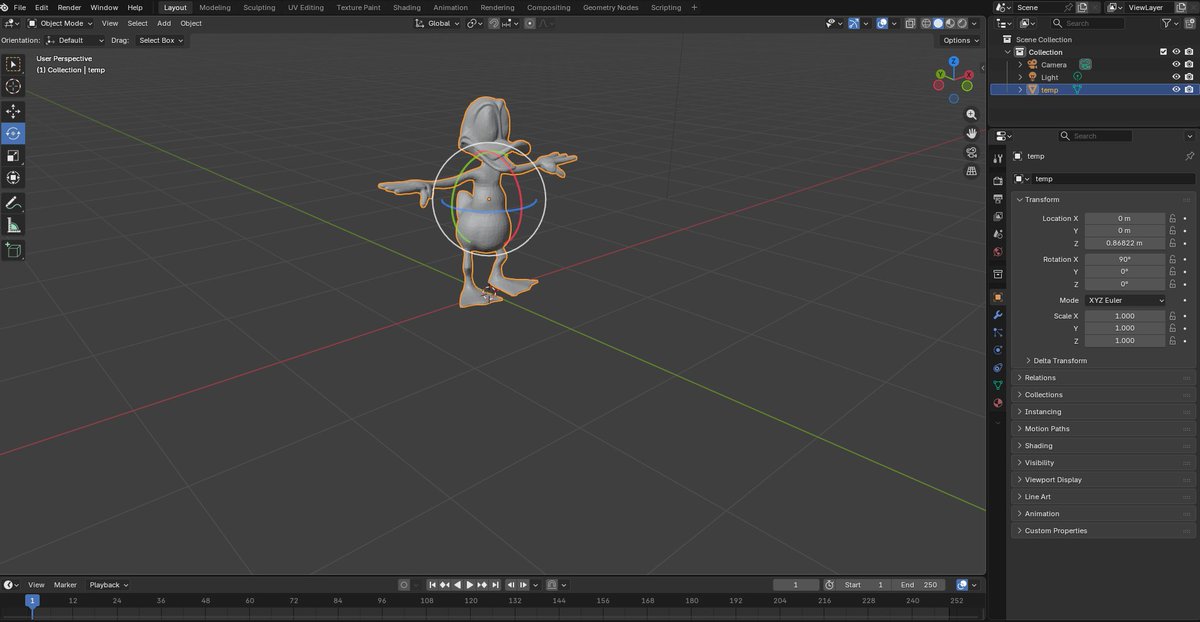
Task: Switch to Material Preview shading
Action: click(x=950, y=23)
